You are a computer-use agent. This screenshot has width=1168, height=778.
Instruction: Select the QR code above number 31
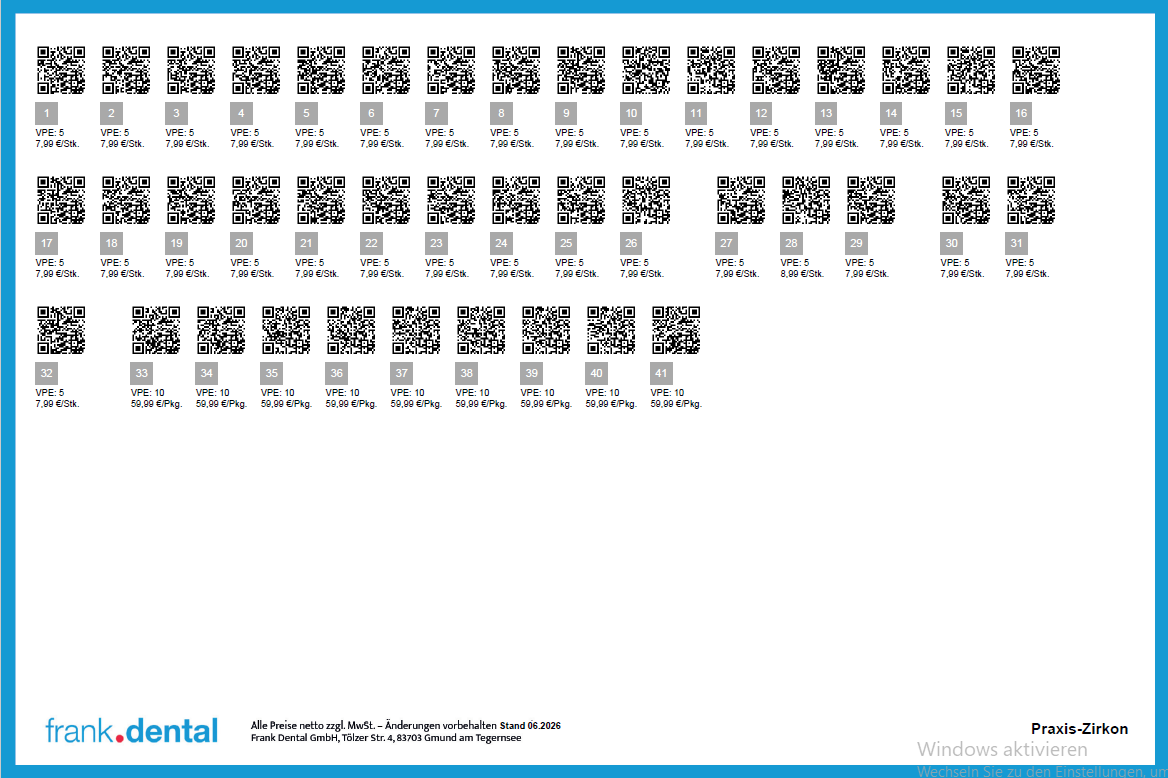pyautogui.click(x=1031, y=200)
